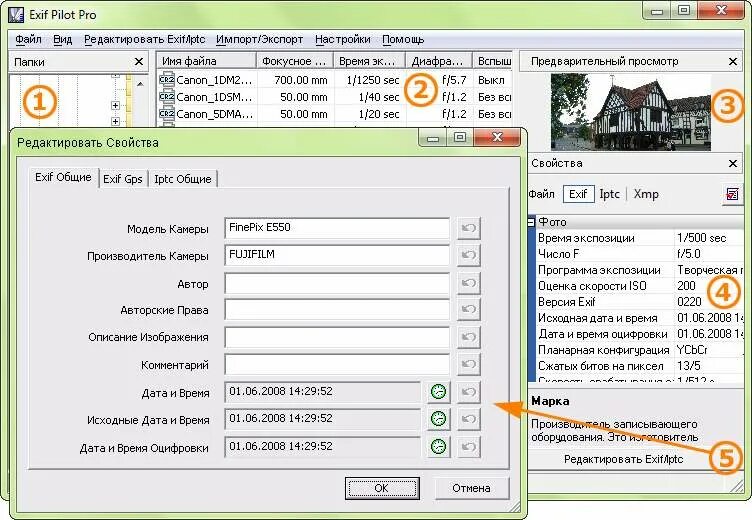This screenshot has height=520, width=752.
Task: Select the Число F property row
Action: [x=640, y=254]
